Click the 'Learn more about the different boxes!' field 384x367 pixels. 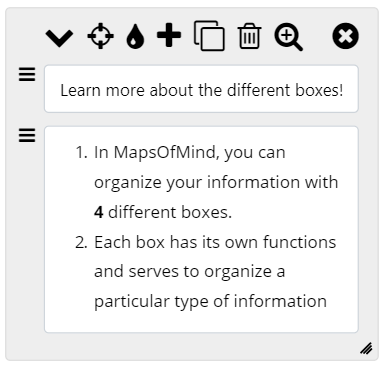201,89
